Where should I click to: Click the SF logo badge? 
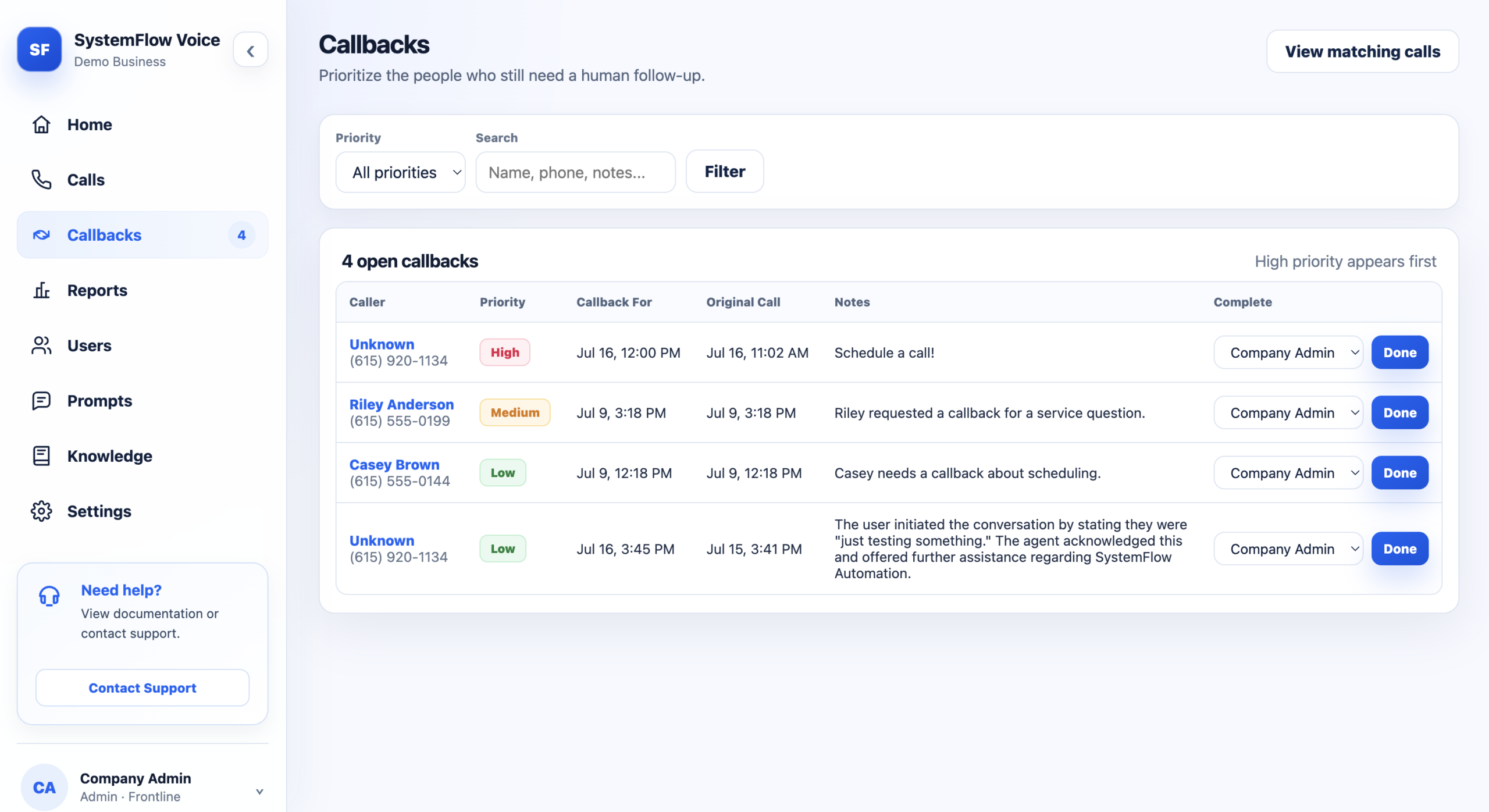pyautogui.click(x=39, y=49)
